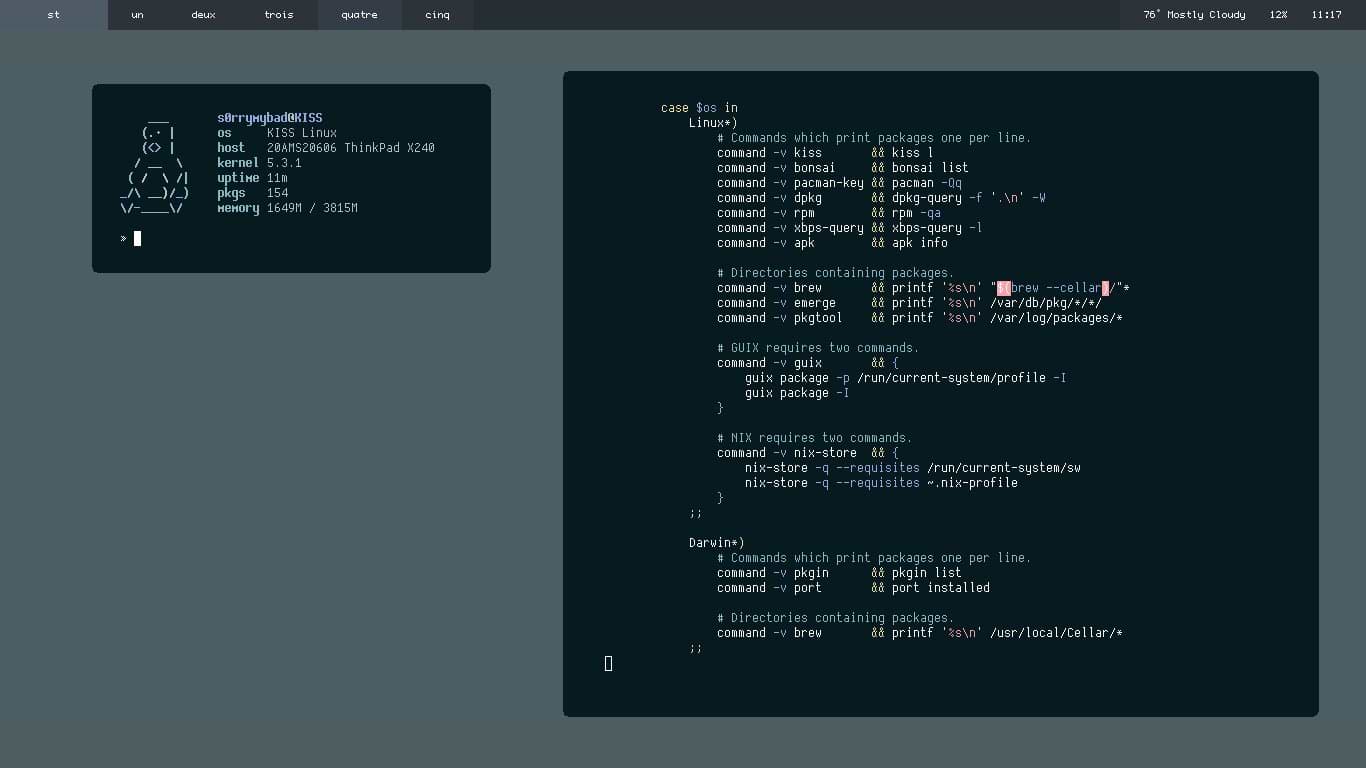Click the '# Directories containing packages.' comment under Linux
This screenshot has height=768, width=1366.
835,273
